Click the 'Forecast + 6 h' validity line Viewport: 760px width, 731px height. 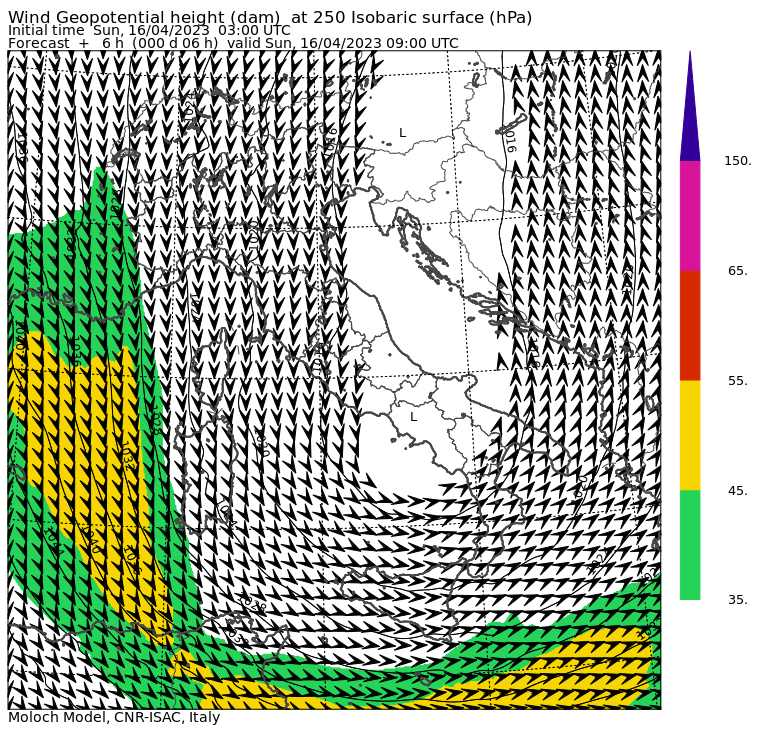coord(233,43)
